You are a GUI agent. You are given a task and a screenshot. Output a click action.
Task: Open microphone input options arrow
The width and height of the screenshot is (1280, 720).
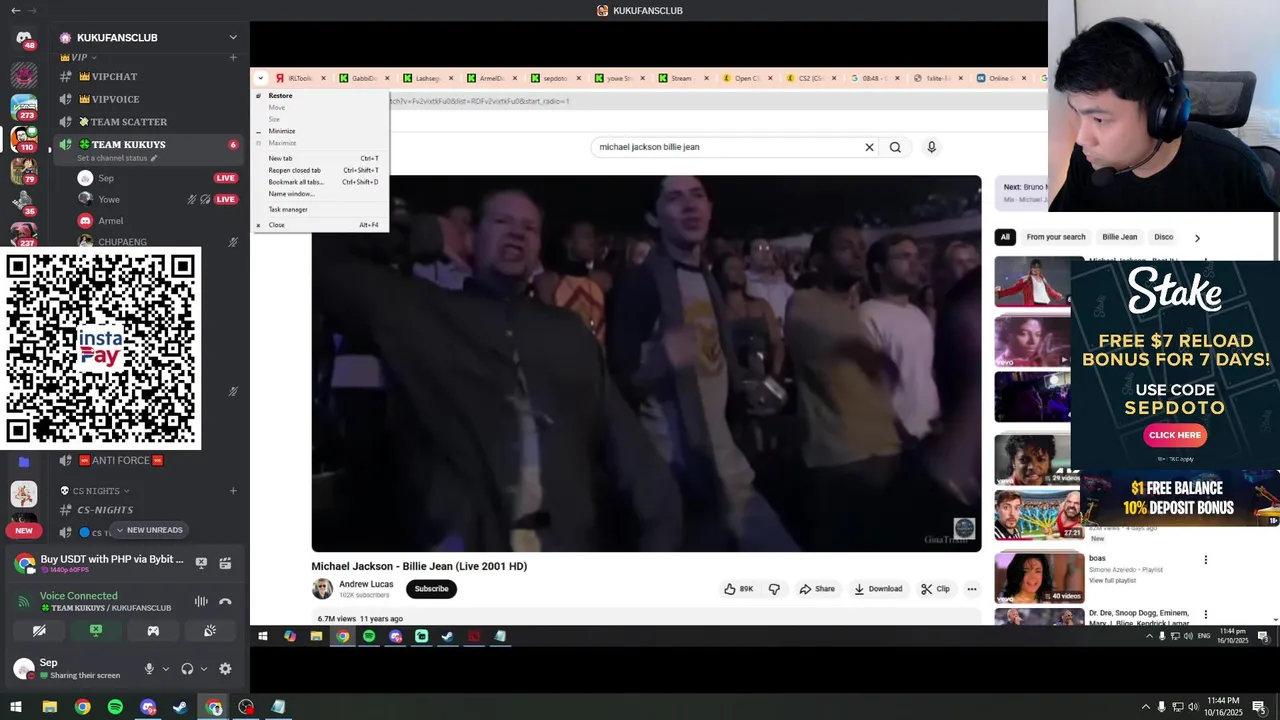pos(165,669)
